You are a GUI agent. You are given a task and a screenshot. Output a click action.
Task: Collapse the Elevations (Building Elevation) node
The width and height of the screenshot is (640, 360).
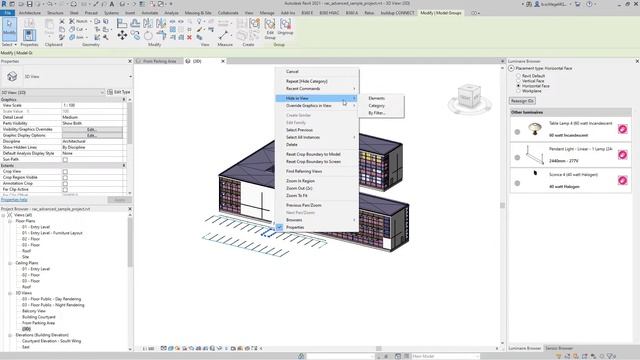(x=10, y=335)
